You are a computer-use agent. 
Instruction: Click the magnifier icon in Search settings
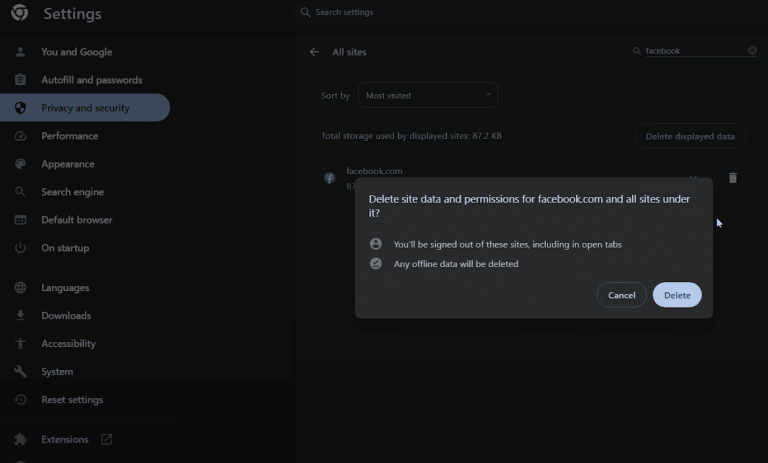(x=305, y=12)
